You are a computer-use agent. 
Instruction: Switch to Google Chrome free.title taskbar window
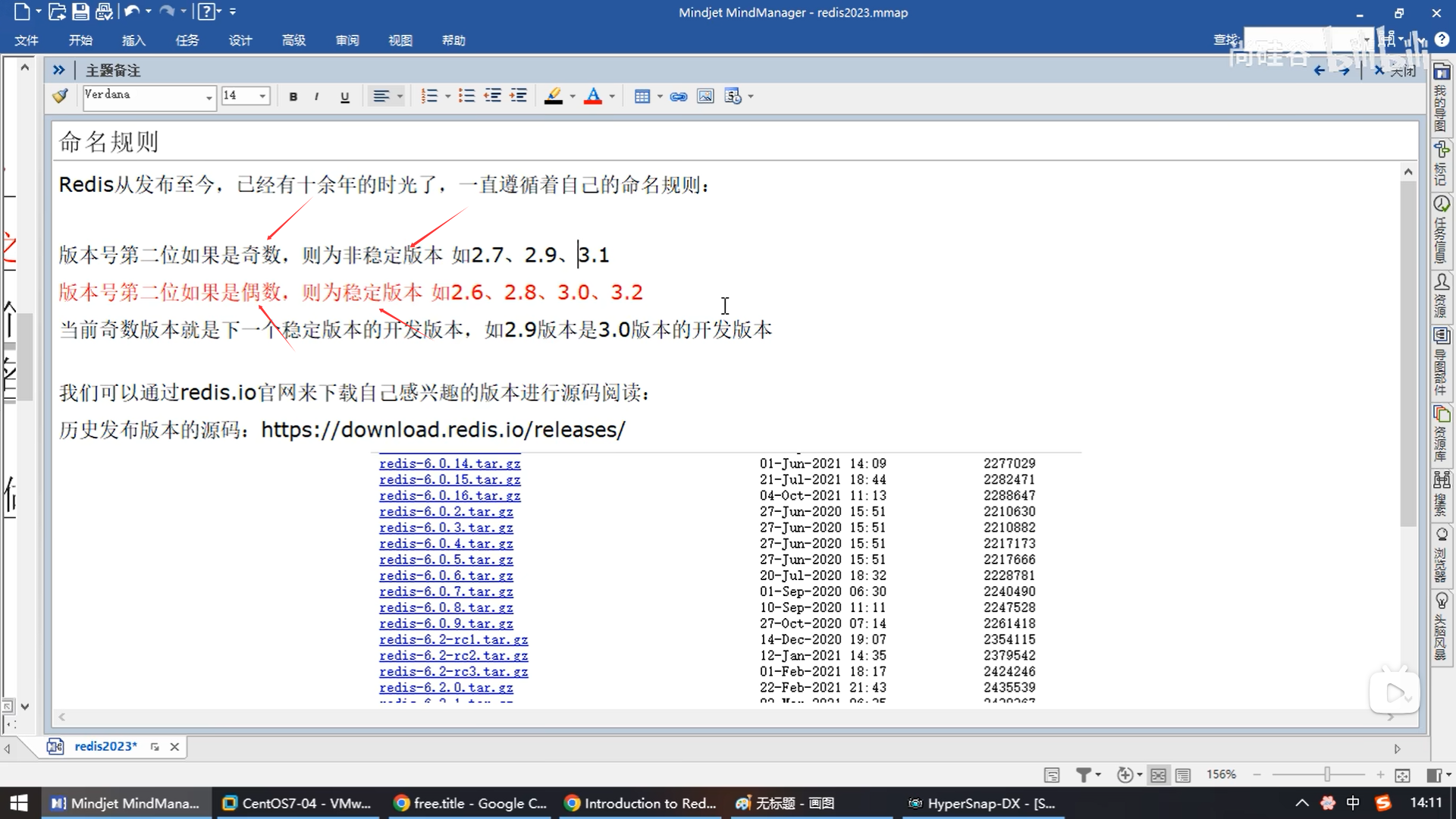(471, 803)
